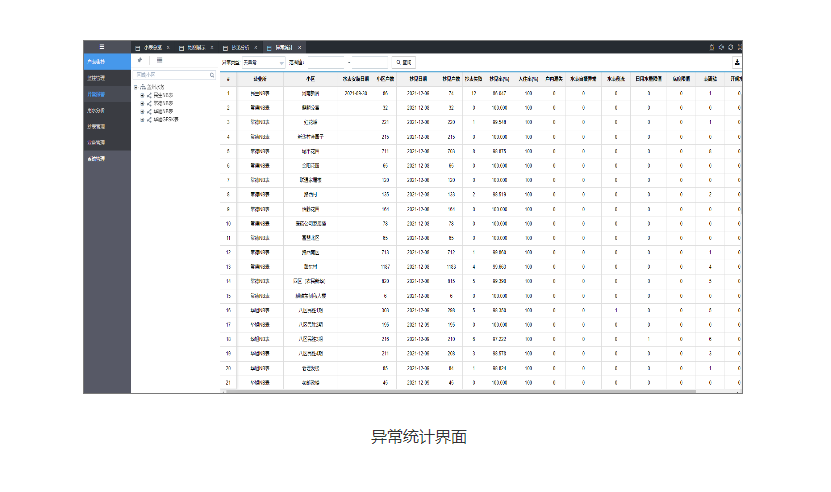Click the magnifier icon in the tree search box
Image resolution: width=831 pixels, height=492 pixels.
pos(211,75)
